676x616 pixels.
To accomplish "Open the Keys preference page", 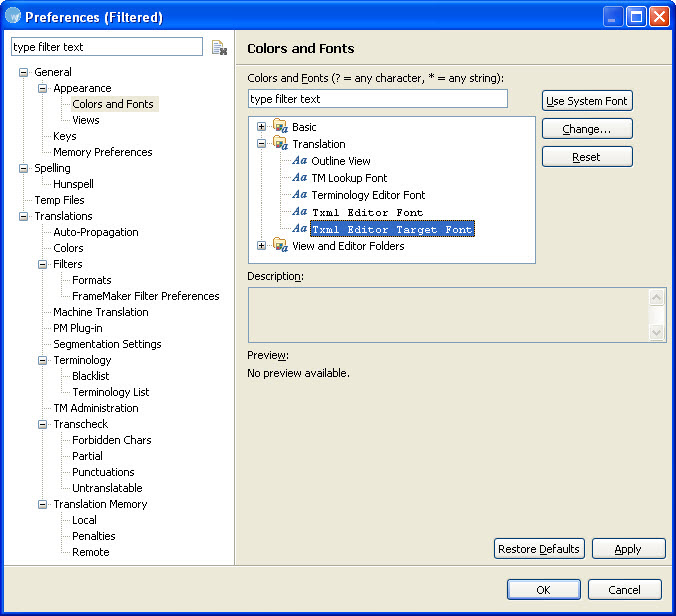I will pyautogui.click(x=64, y=136).
